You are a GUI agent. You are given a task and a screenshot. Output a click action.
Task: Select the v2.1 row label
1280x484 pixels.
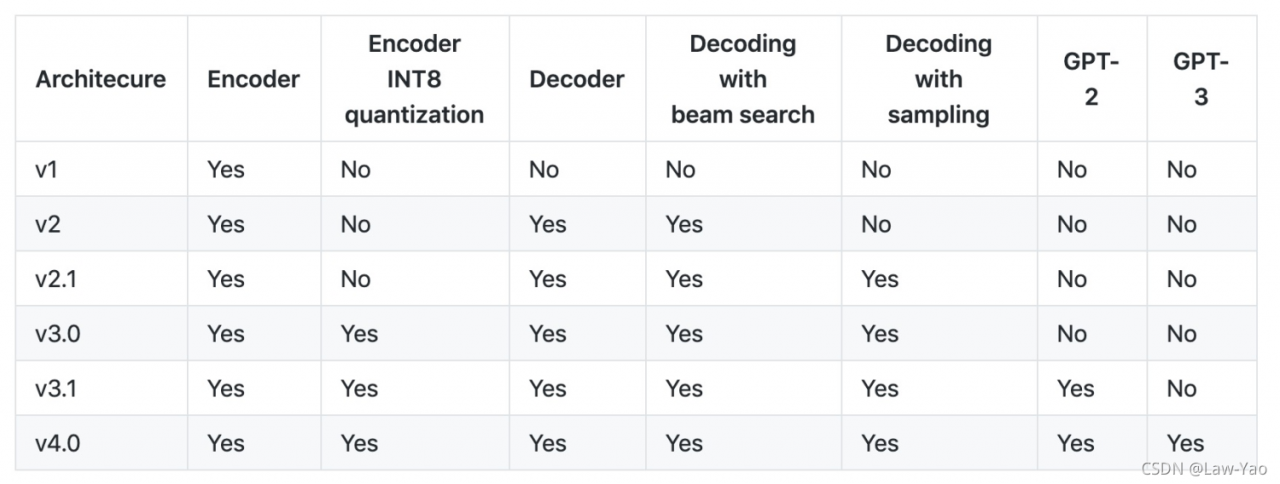click(x=56, y=279)
